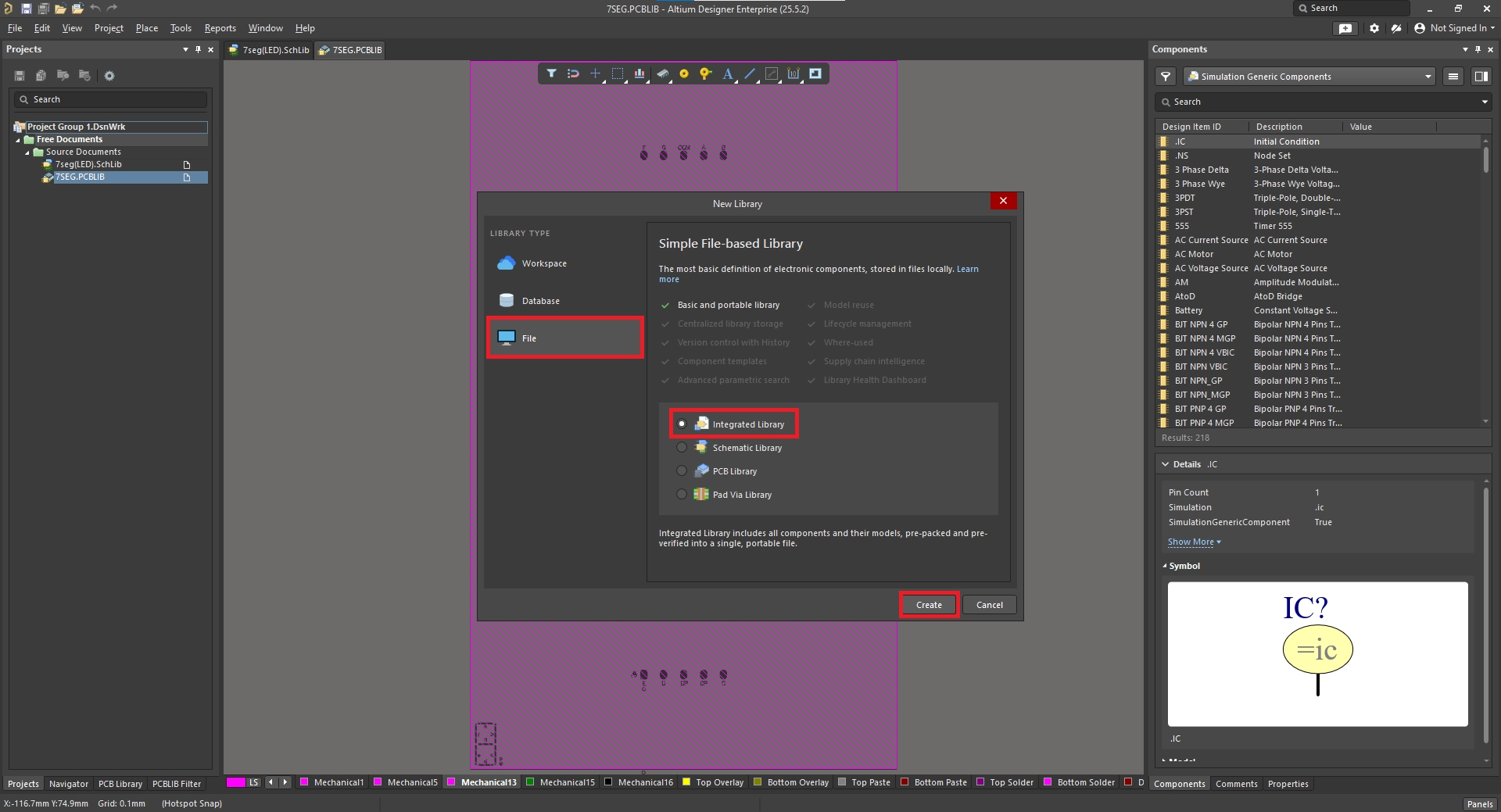Collapse the Free Documents tree node
The height and width of the screenshot is (812, 1501).
pos(18,140)
